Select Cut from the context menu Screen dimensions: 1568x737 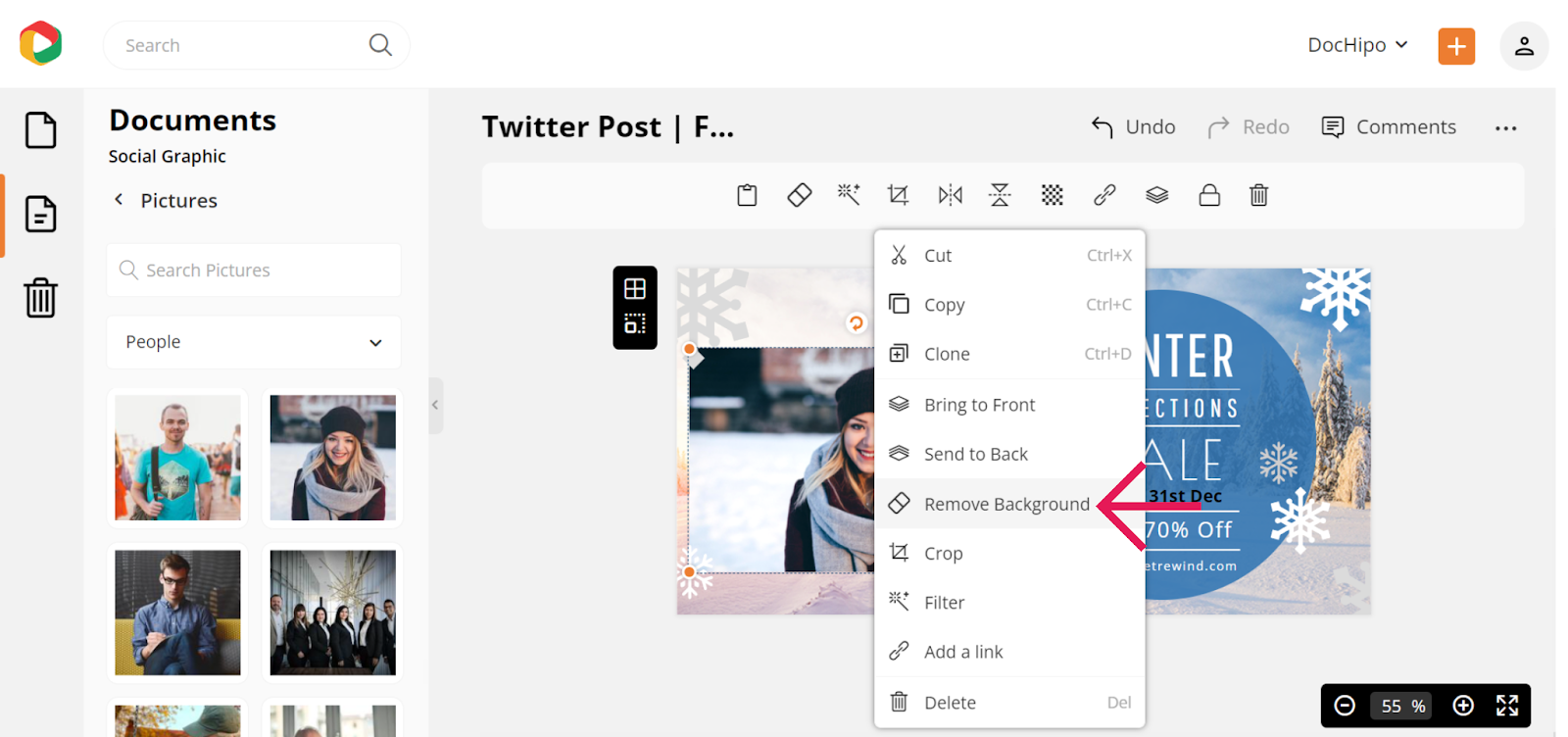[x=1009, y=256]
